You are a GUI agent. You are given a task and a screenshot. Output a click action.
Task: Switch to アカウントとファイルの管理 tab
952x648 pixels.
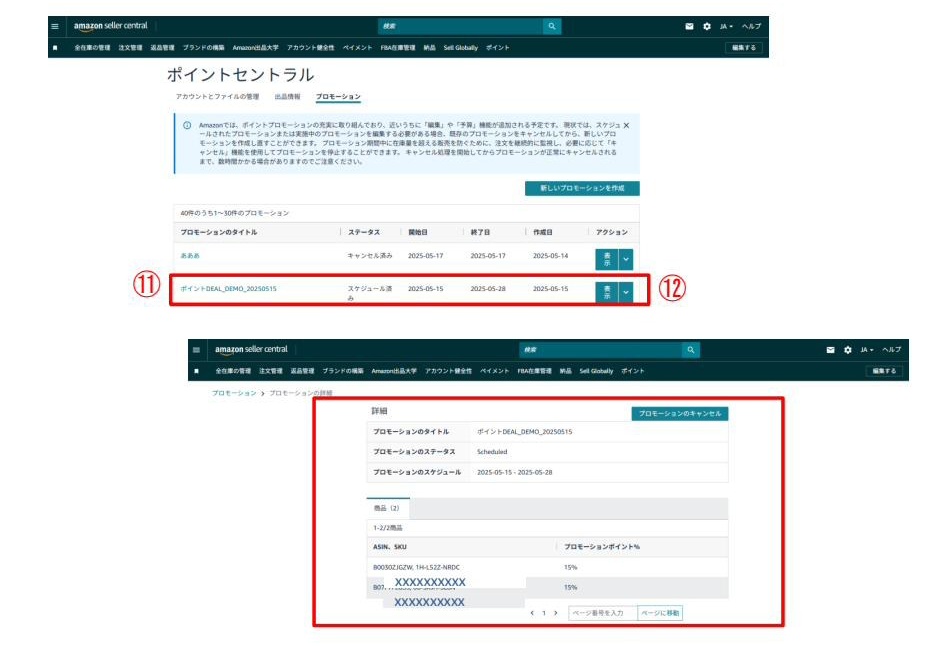217,97
